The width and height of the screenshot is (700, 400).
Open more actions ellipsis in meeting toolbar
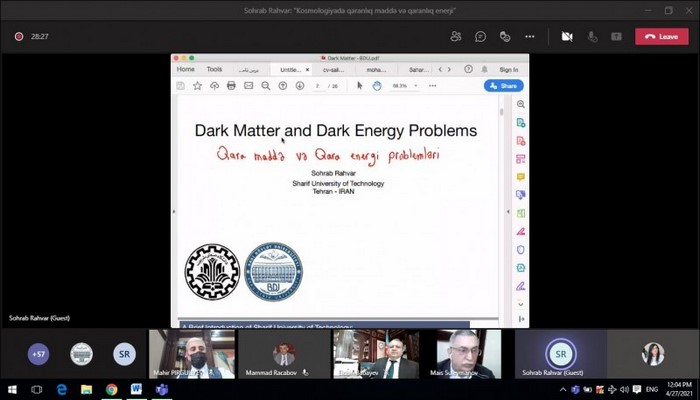pyautogui.click(x=530, y=36)
